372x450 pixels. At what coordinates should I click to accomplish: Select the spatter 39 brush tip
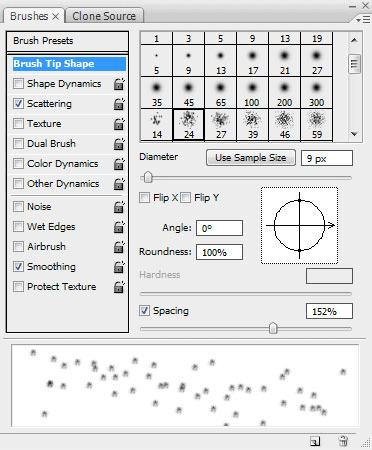[252, 125]
